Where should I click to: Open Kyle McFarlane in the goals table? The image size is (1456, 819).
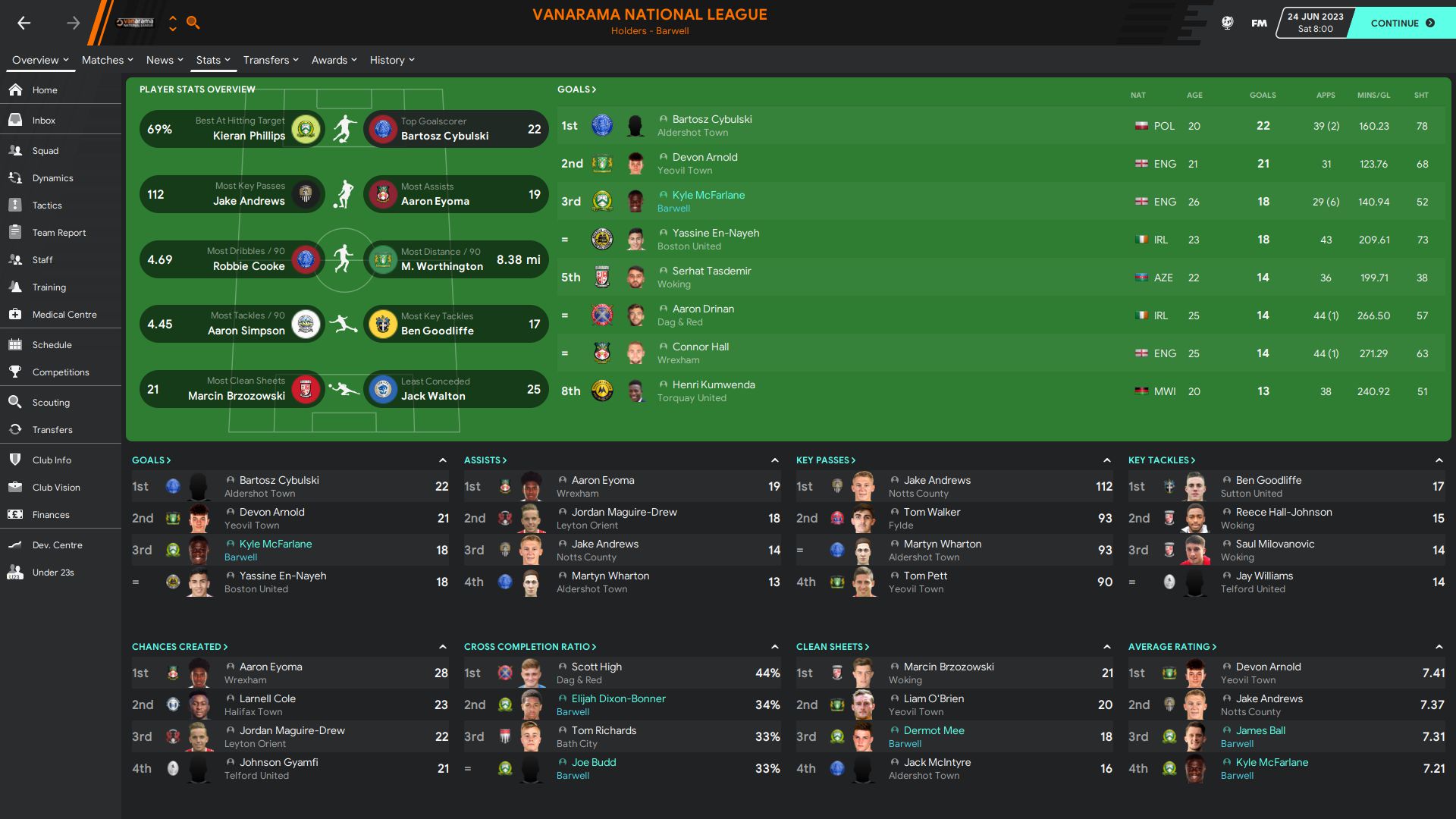click(x=708, y=195)
